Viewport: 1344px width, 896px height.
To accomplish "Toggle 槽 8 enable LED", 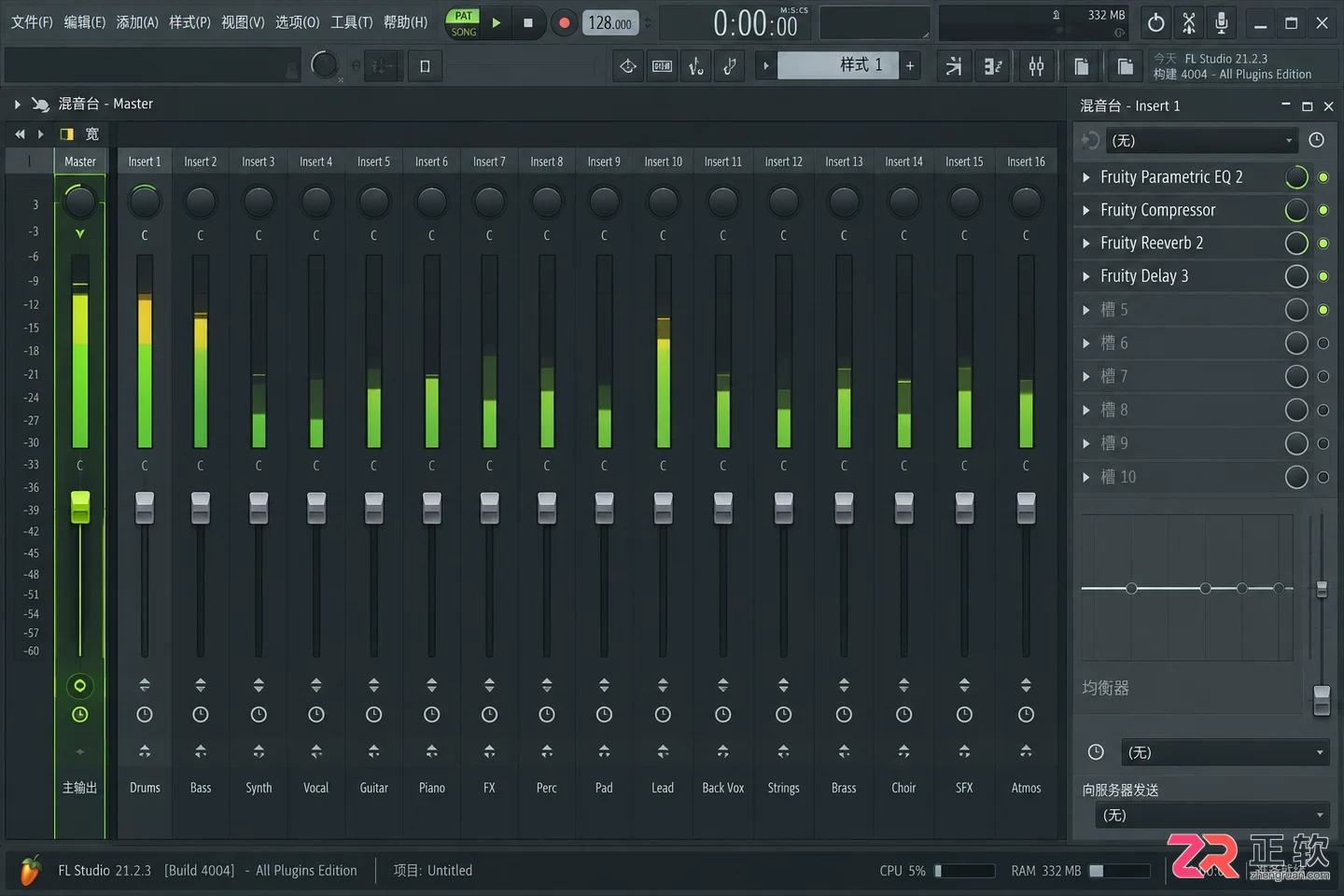I will [x=1323, y=410].
